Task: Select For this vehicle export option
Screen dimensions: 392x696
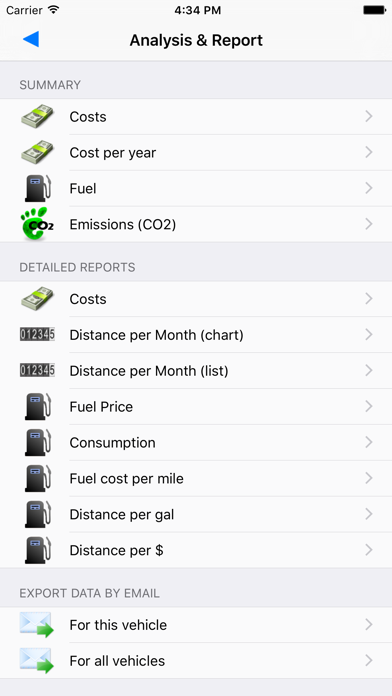Action: tap(196, 625)
